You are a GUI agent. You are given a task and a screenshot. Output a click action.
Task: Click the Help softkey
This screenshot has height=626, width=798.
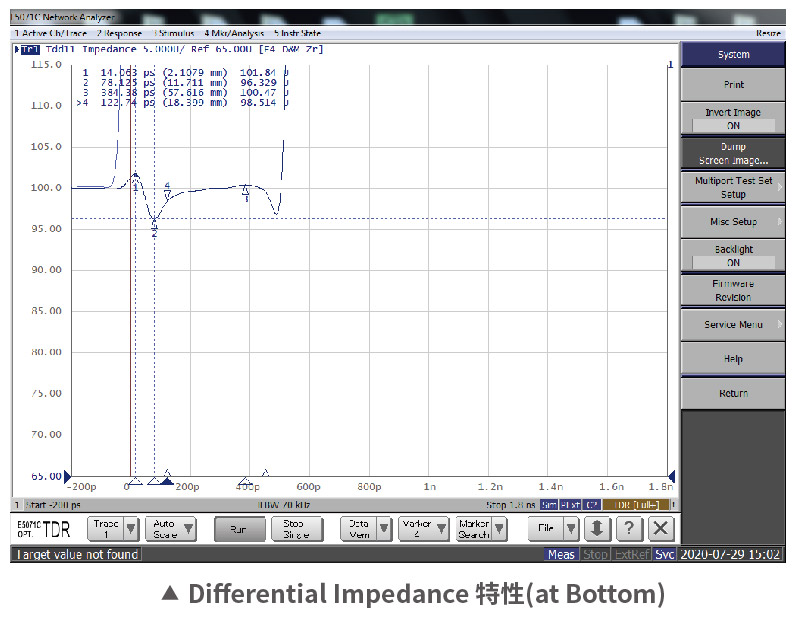point(733,359)
